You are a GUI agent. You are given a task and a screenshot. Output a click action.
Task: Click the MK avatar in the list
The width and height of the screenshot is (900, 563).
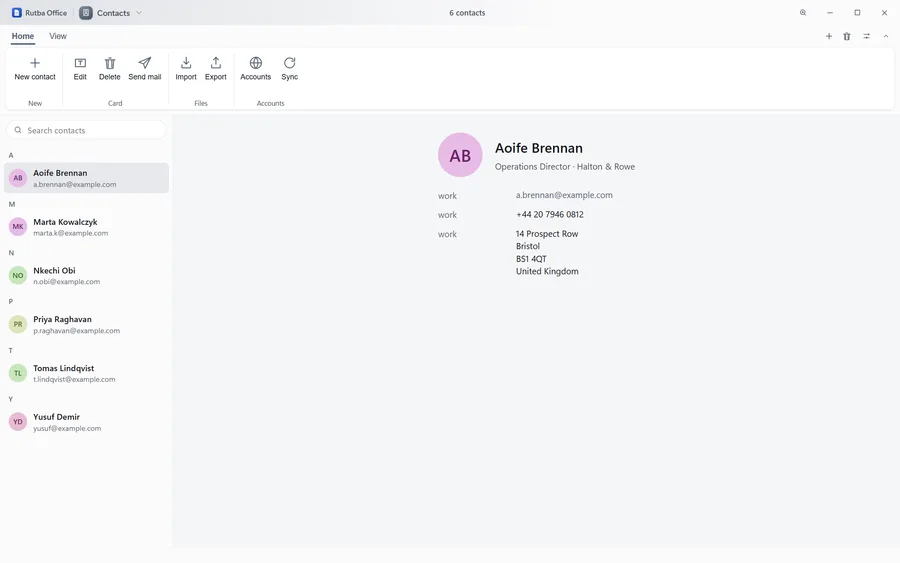18,227
